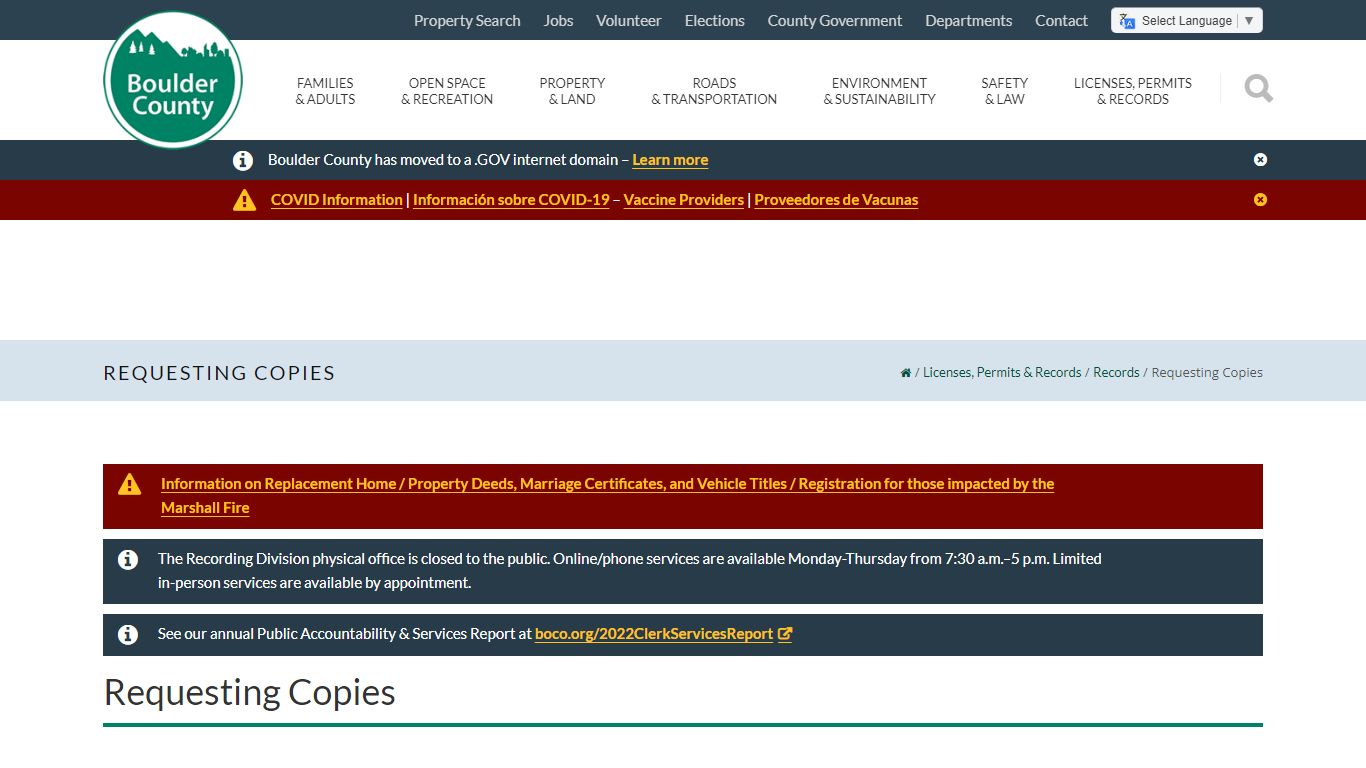Expand the Families & Adults menu
The height and width of the screenshot is (768, 1366).
[x=325, y=91]
